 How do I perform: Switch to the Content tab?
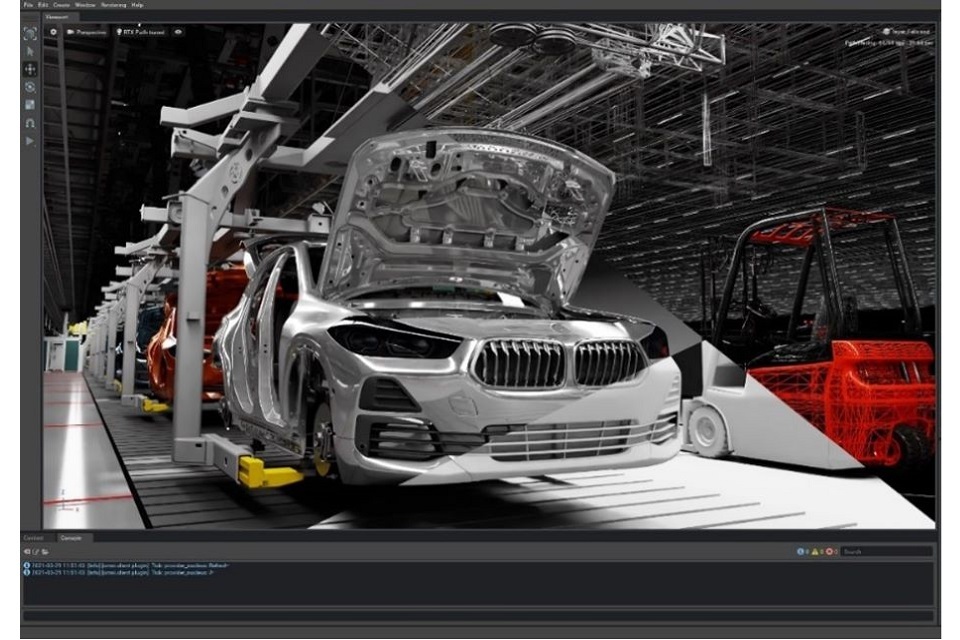[33, 538]
